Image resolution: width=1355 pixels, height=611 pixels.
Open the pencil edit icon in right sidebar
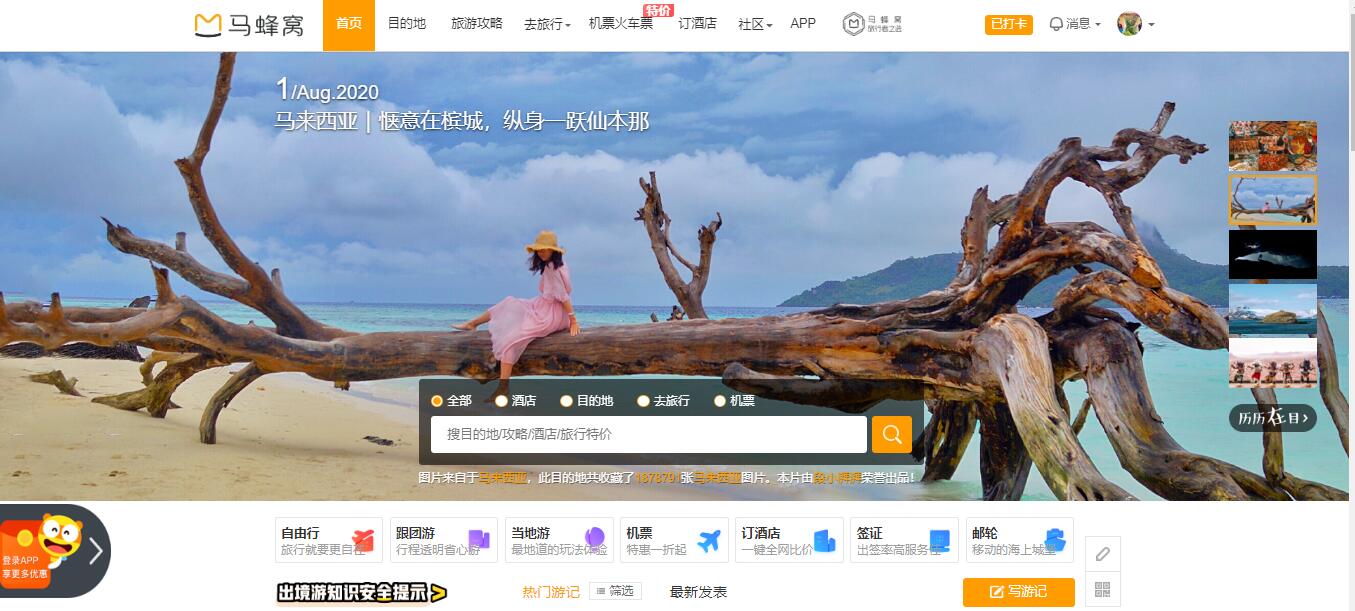click(1103, 553)
